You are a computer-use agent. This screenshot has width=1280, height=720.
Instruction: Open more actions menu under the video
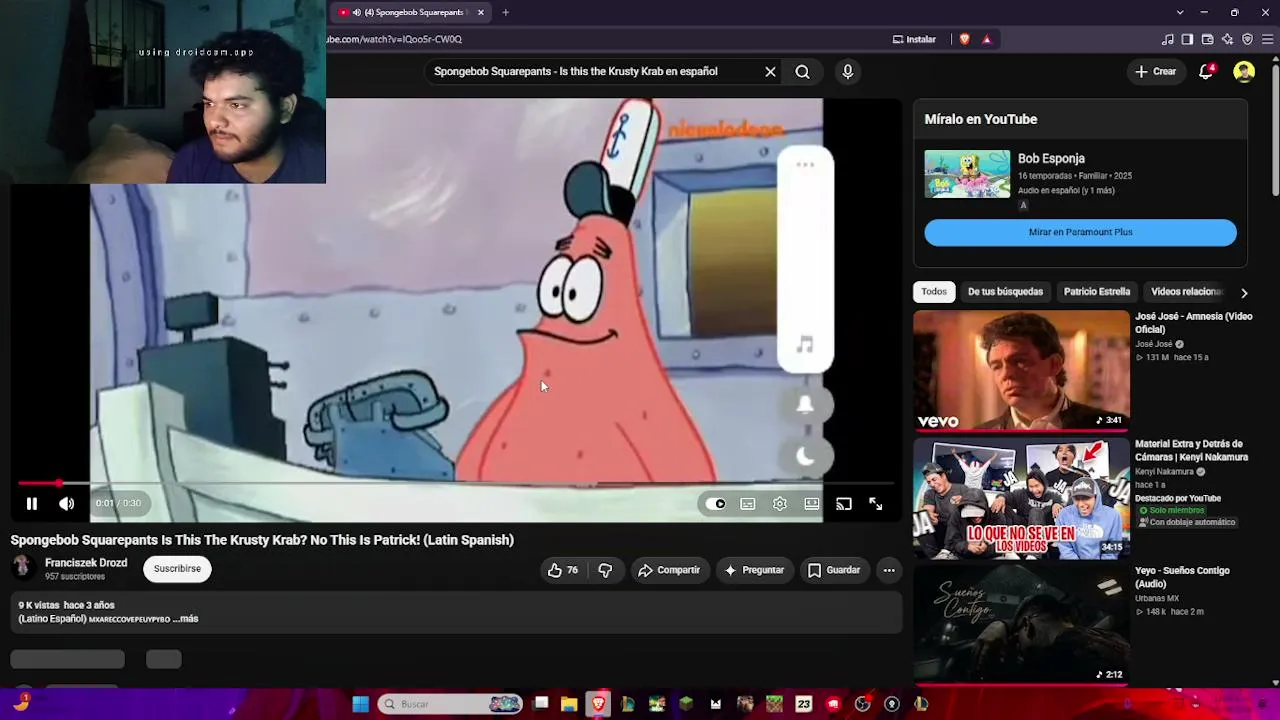click(x=889, y=570)
